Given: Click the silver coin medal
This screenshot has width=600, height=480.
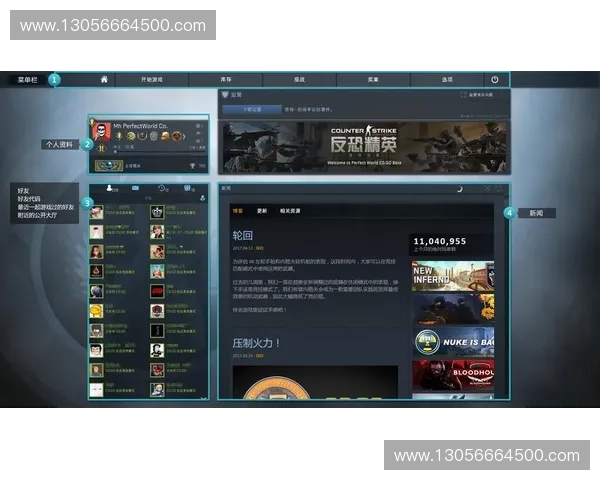Looking at the screenshot, I should 154,136.
